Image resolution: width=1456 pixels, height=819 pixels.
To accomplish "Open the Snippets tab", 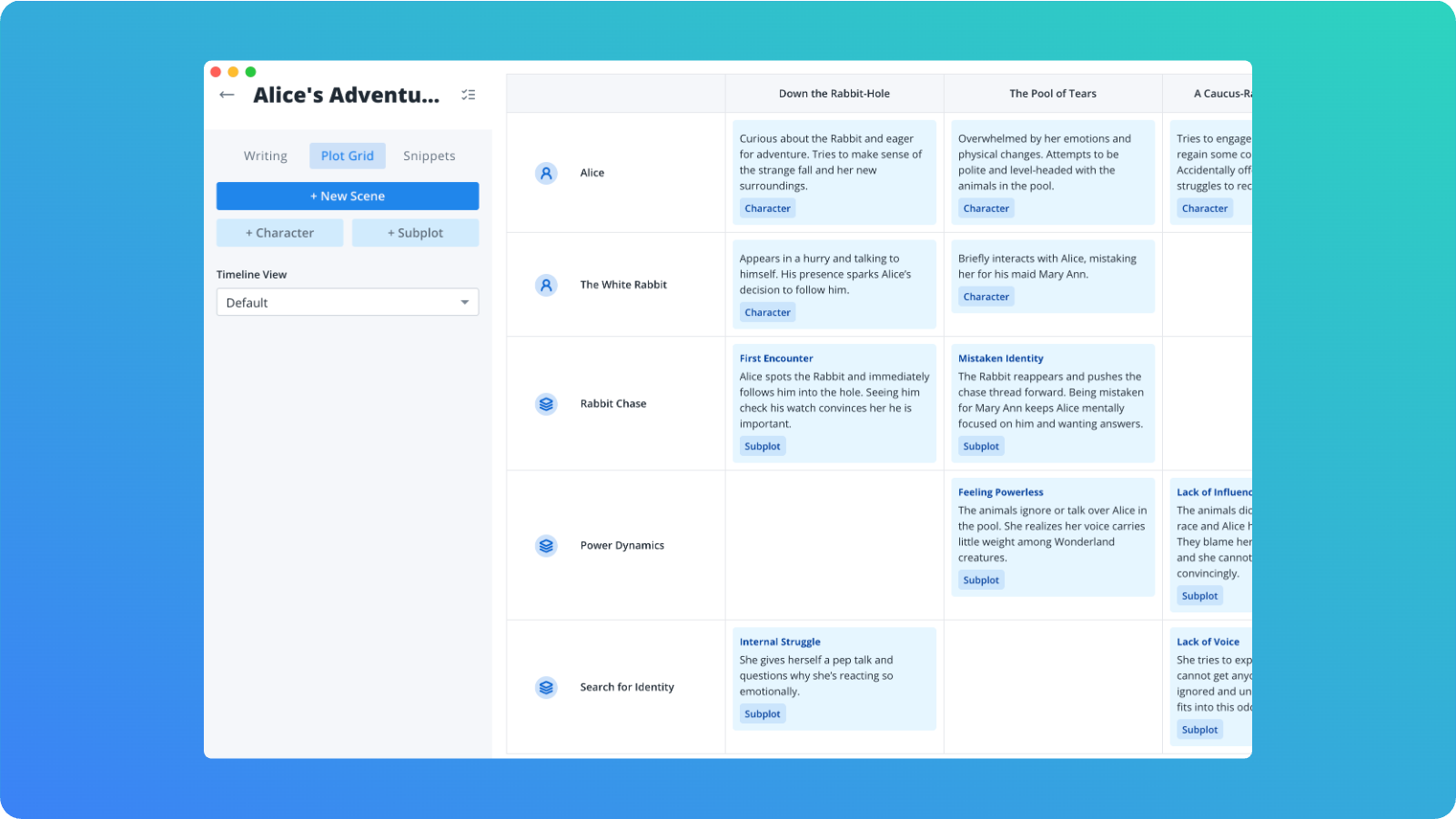I will tap(429, 156).
